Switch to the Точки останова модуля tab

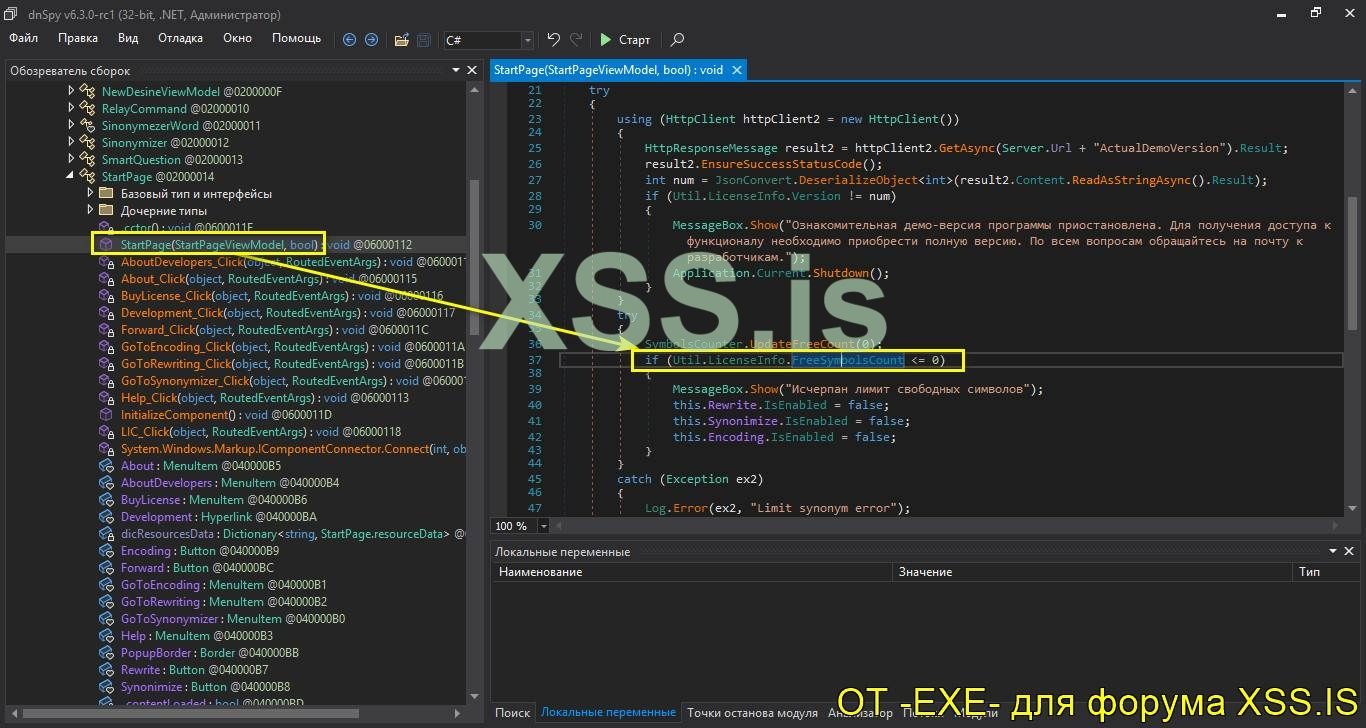click(752, 712)
